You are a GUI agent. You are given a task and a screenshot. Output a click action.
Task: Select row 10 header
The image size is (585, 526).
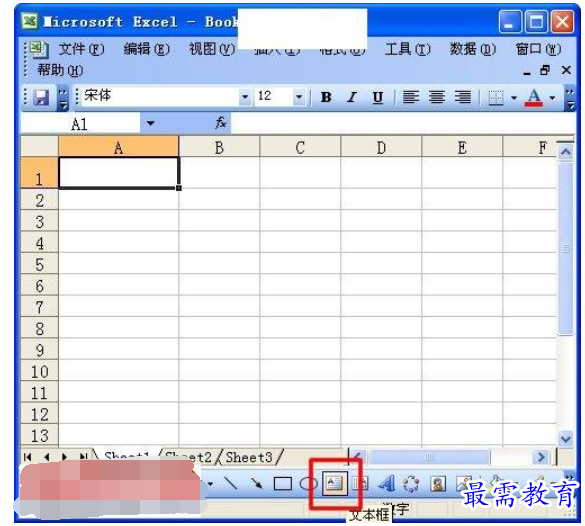40,371
